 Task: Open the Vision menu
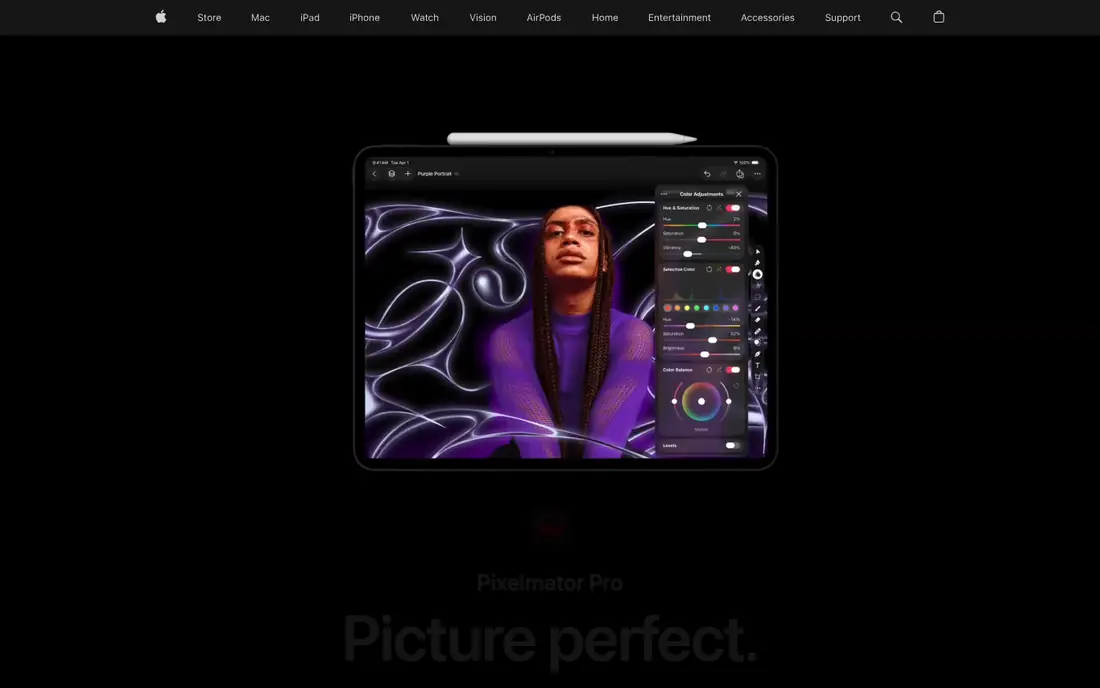[483, 18]
